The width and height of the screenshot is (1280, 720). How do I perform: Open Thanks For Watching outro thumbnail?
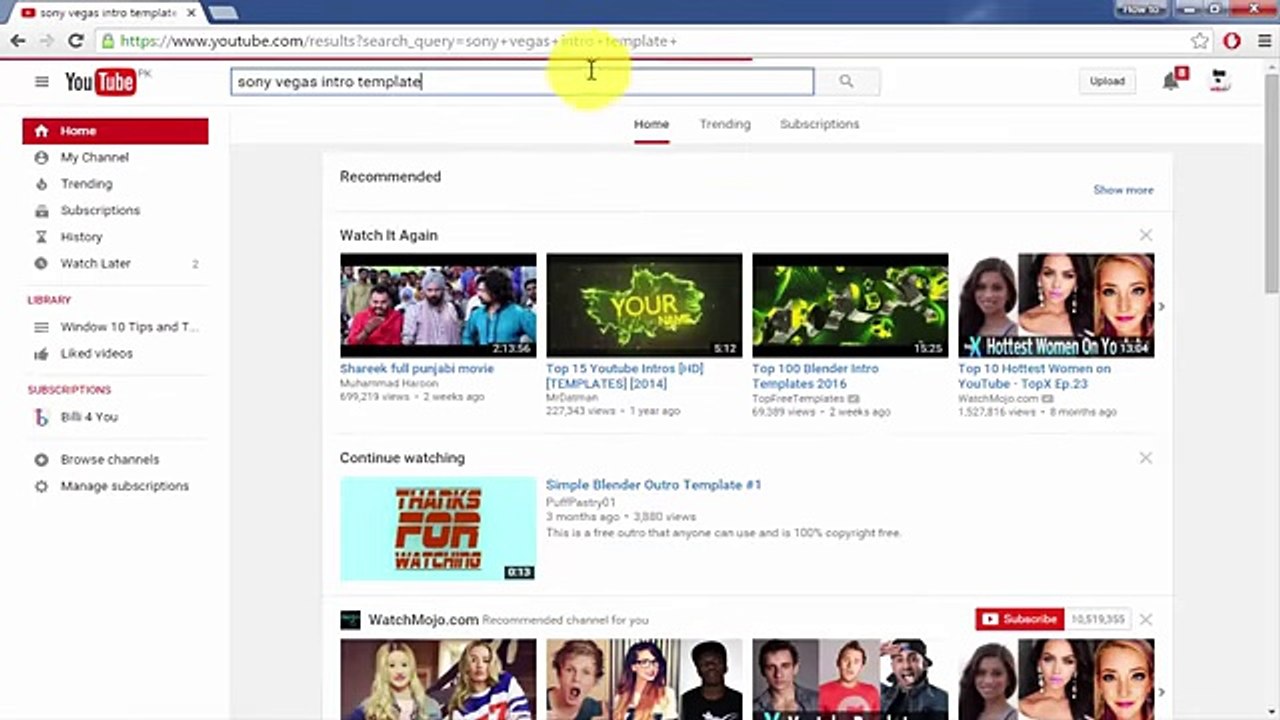click(x=438, y=528)
